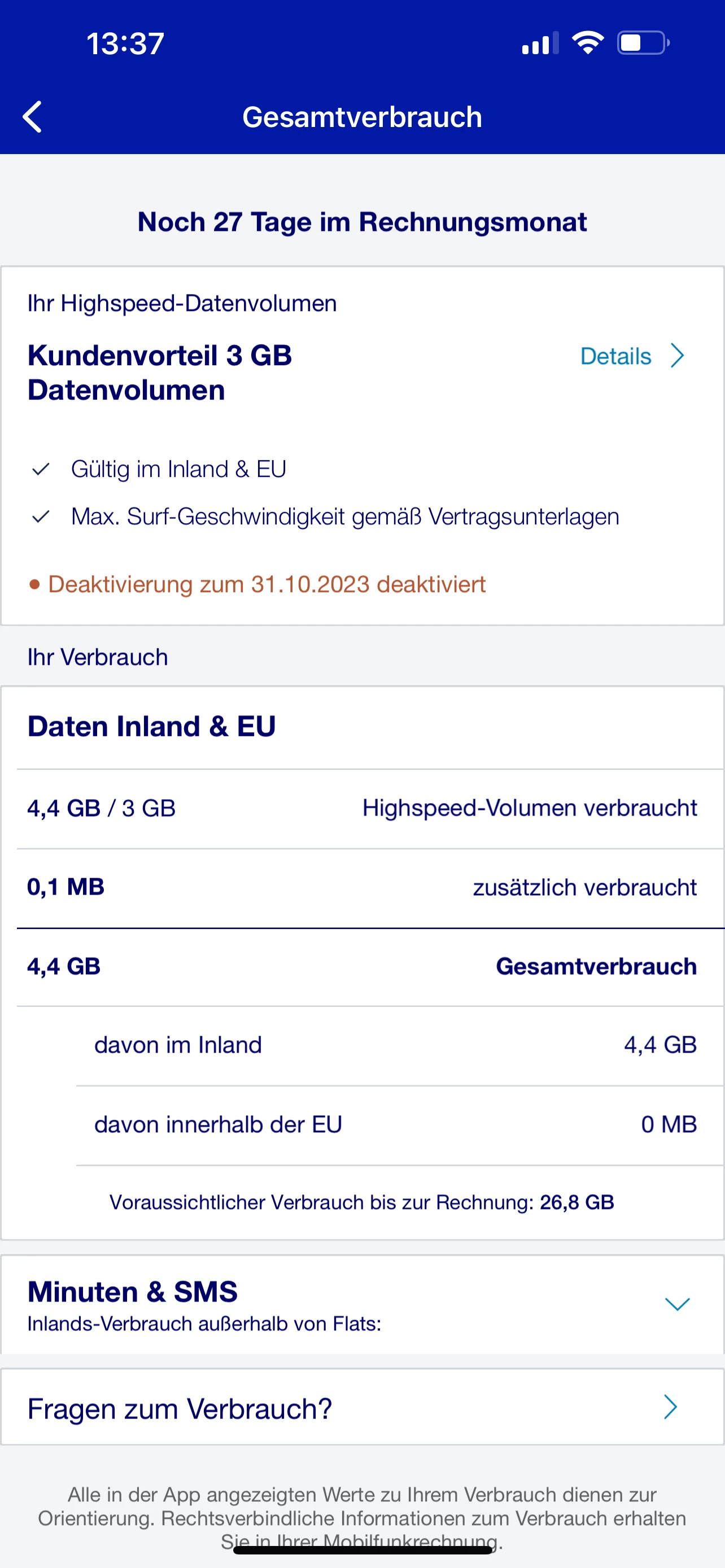The height and width of the screenshot is (1568, 725).
Task: Tap the back arrow in header
Action: [x=33, y=117]
